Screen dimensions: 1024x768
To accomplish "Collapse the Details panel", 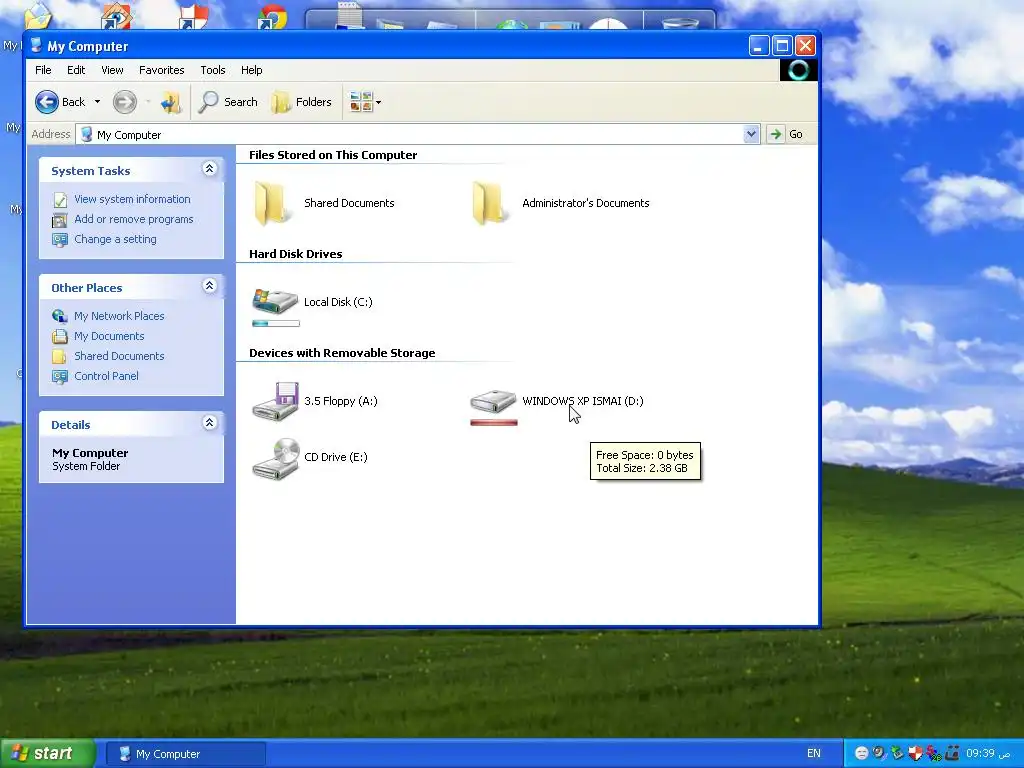I will coord(210,423).
